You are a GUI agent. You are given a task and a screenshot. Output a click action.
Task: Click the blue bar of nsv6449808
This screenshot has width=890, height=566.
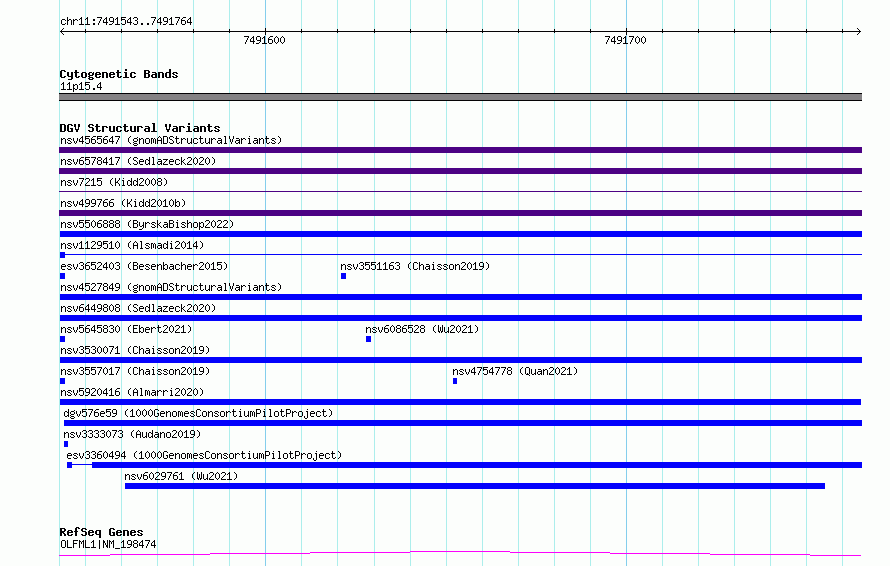[x=460, y=318]
